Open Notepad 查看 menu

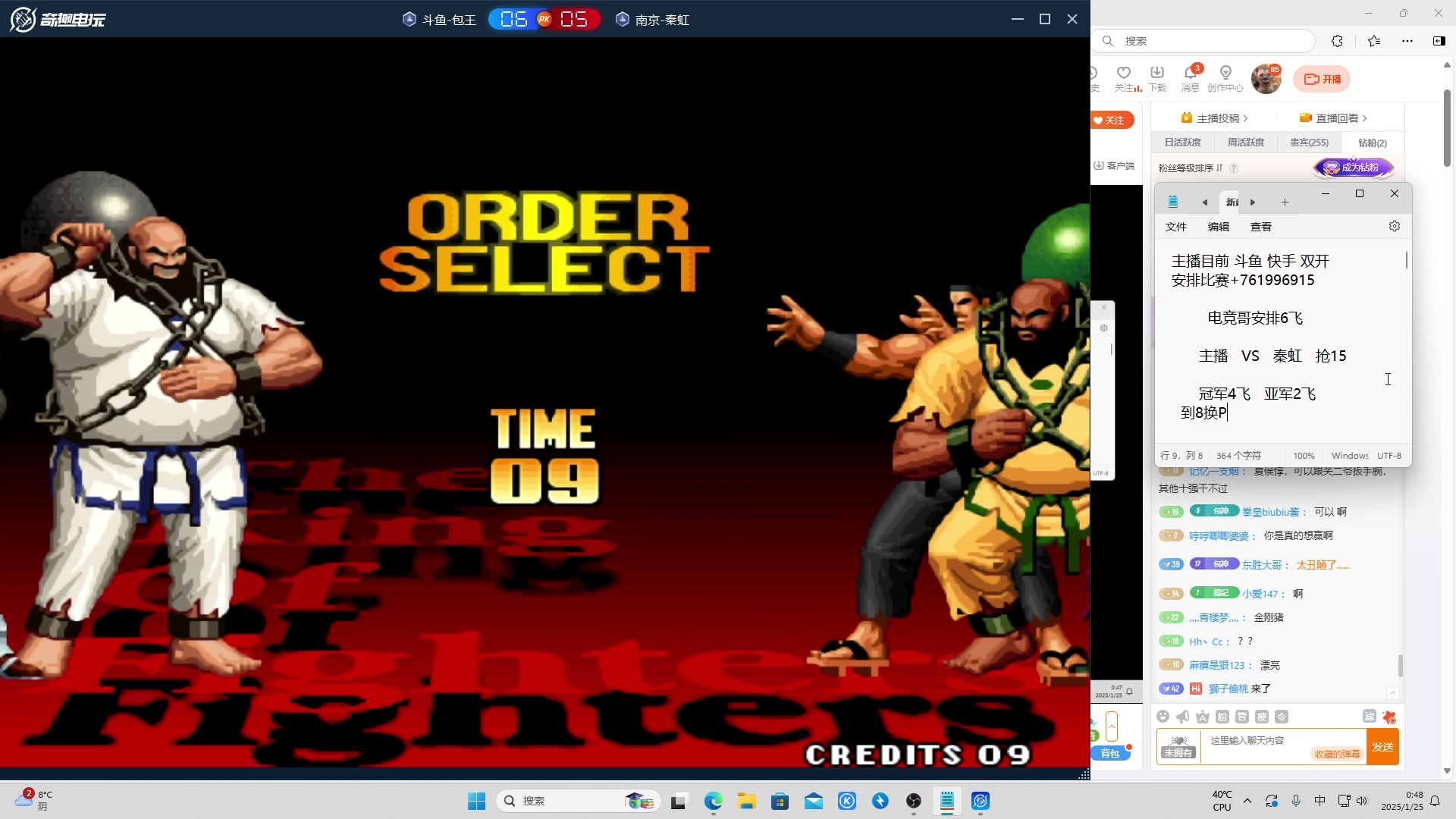coord(1261,227)
